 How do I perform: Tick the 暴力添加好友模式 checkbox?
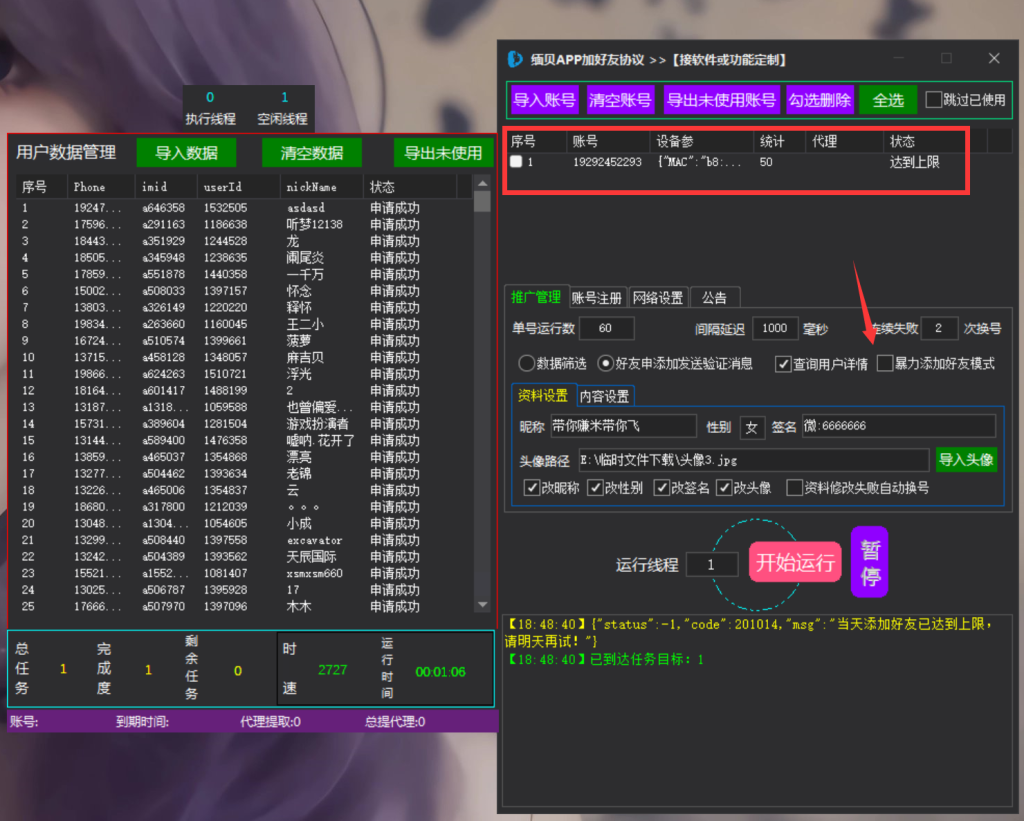pyautogui.click(x=885, y=364)
